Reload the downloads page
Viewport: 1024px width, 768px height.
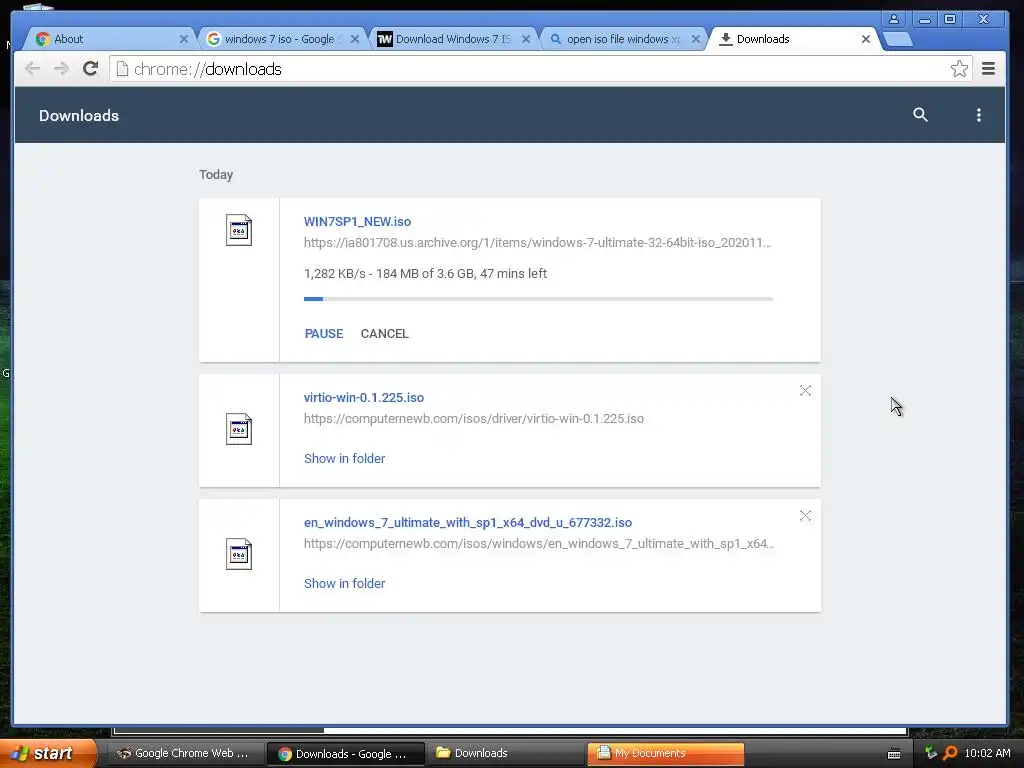click(91, 69)
